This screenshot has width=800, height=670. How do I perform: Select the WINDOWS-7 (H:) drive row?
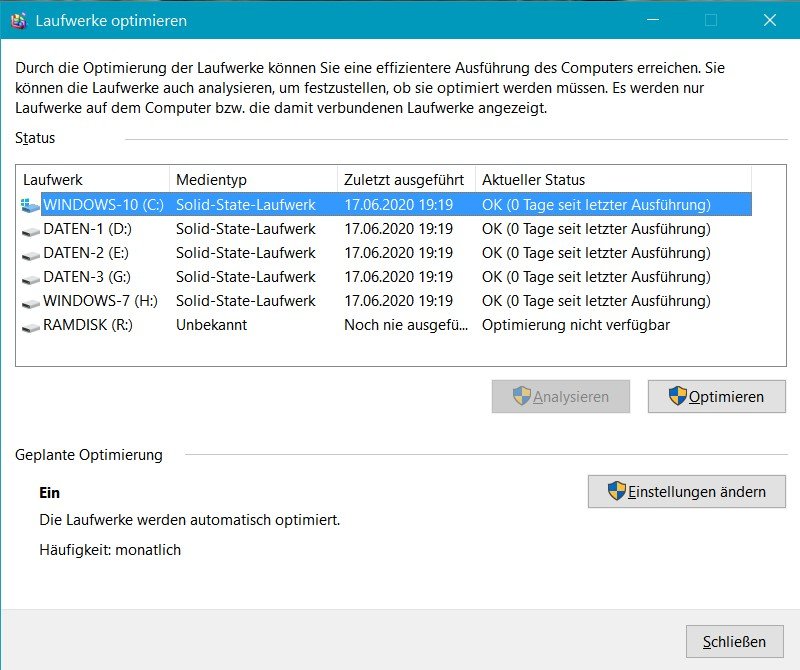pos(386,301)
